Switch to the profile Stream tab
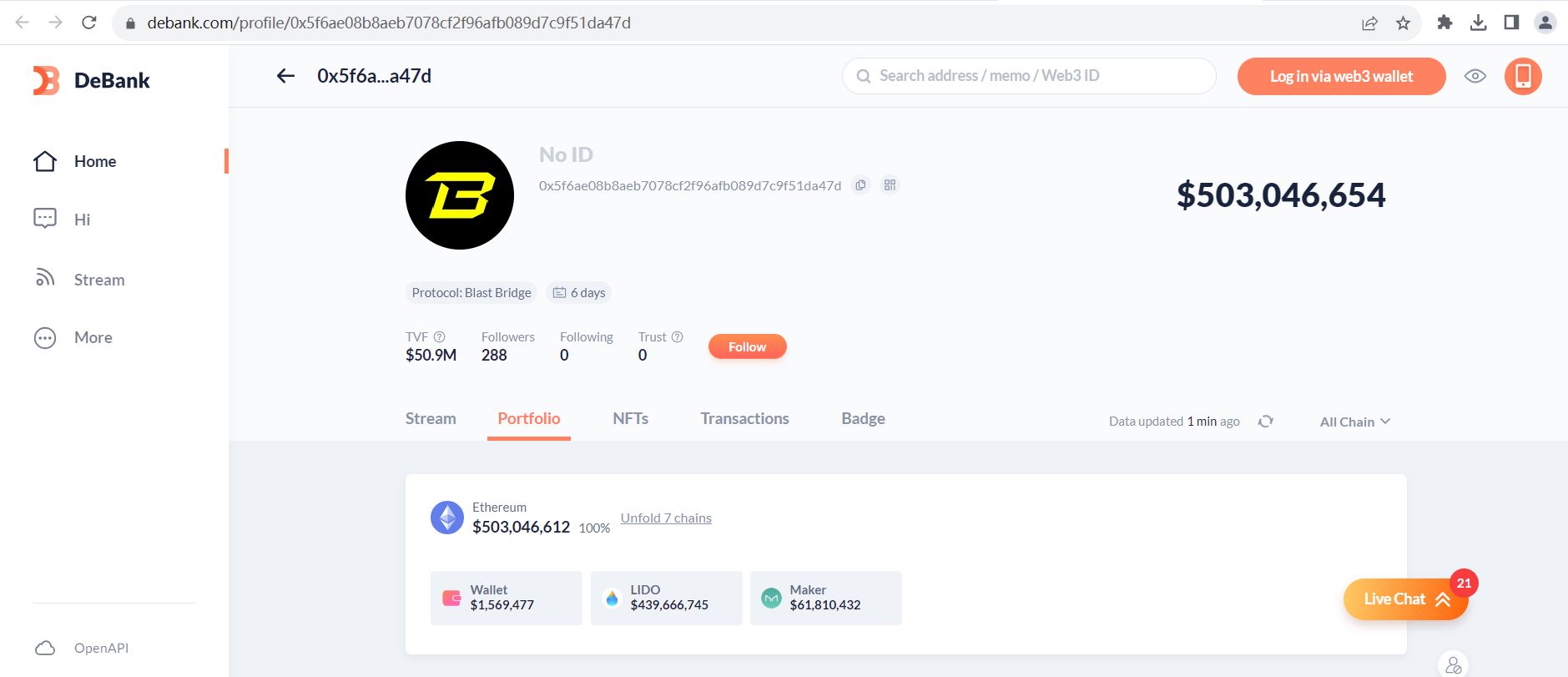 pos(431,418)
